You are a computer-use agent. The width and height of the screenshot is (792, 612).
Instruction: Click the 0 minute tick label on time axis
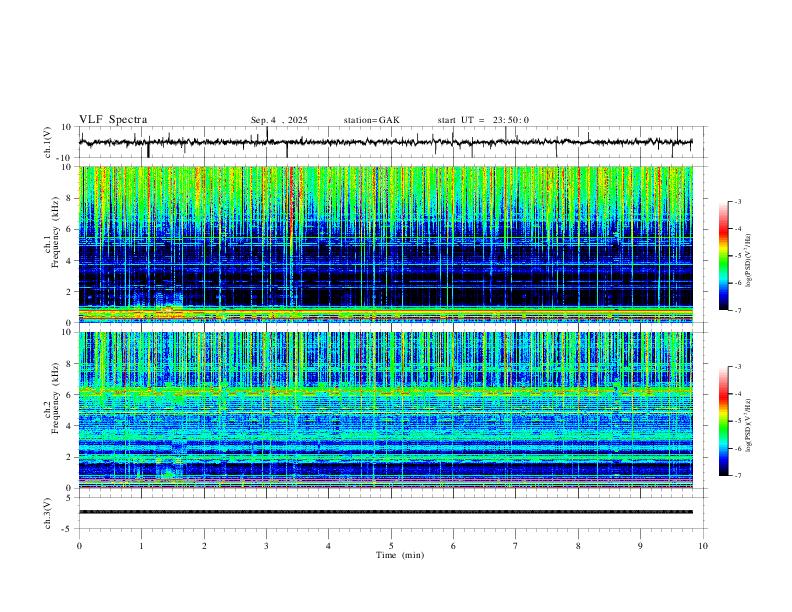(x=79, y=546)
